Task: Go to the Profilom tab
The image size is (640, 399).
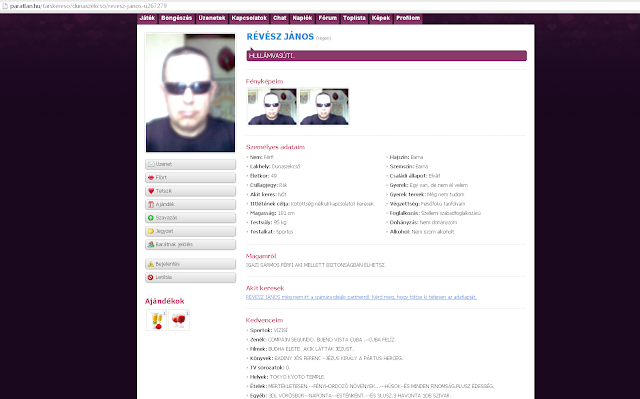Action: point(408,18)
